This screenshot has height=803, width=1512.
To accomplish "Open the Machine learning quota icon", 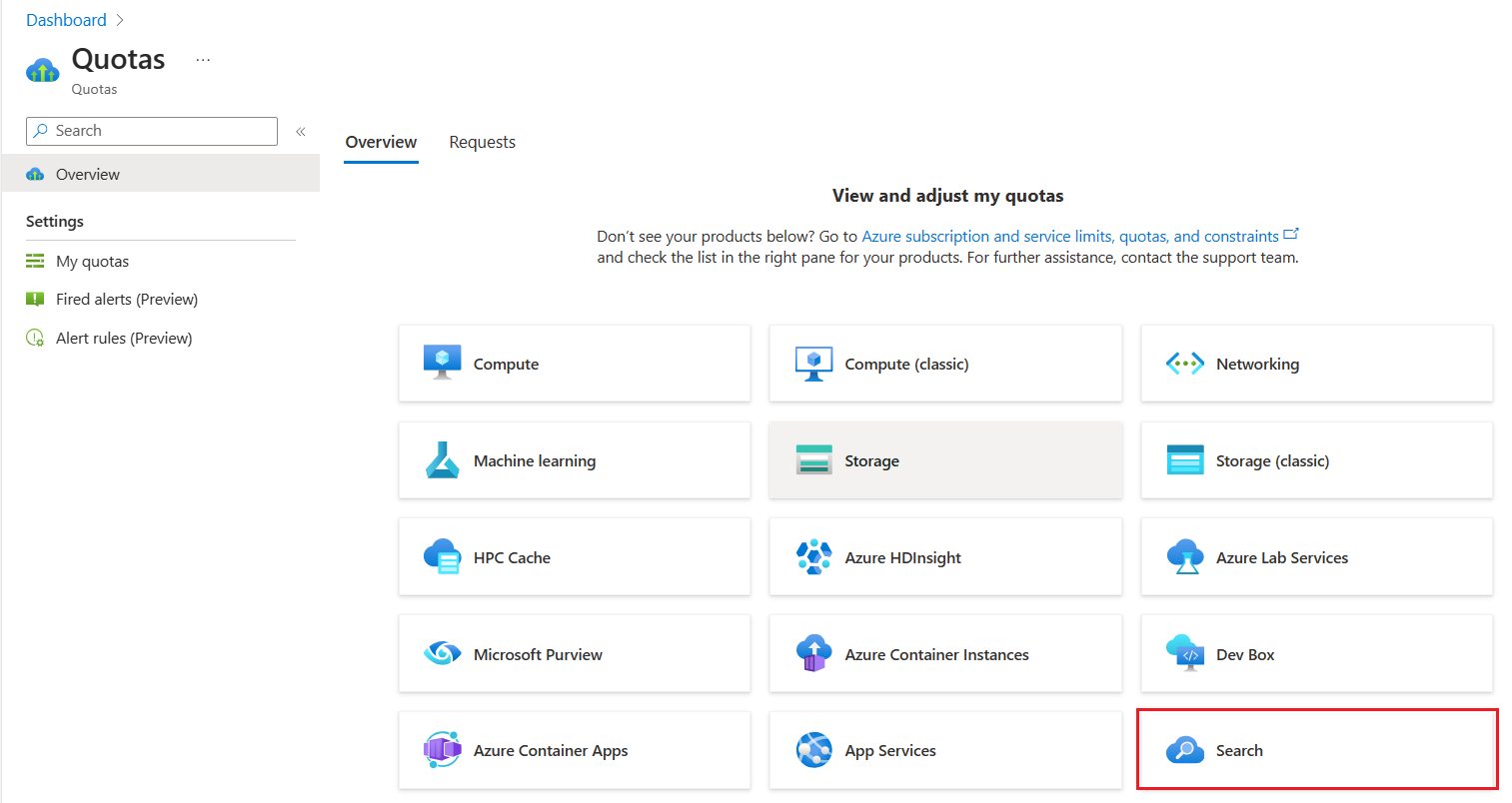I will pos(442,460).
